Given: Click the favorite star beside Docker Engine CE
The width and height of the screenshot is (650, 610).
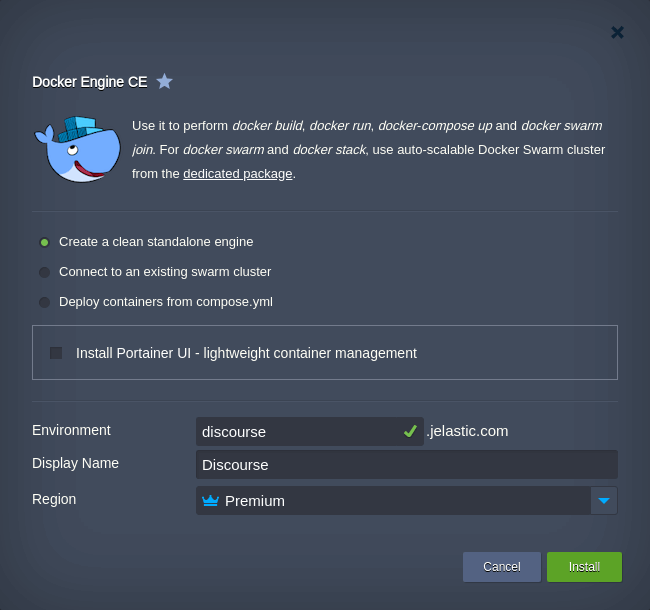Looking at the screenshot, I should point(164,81).
